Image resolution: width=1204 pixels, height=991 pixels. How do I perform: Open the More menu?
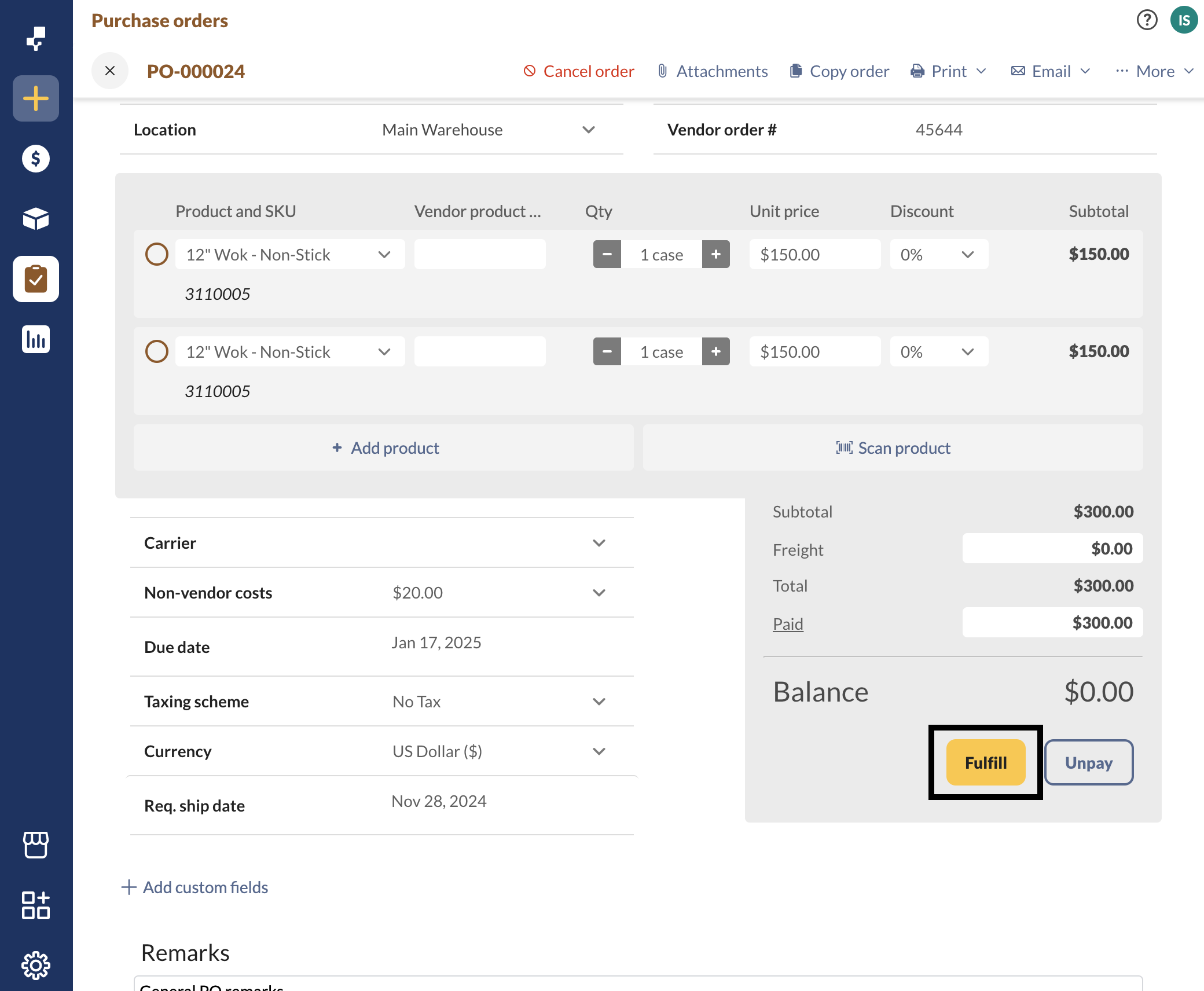(1155, 71)
